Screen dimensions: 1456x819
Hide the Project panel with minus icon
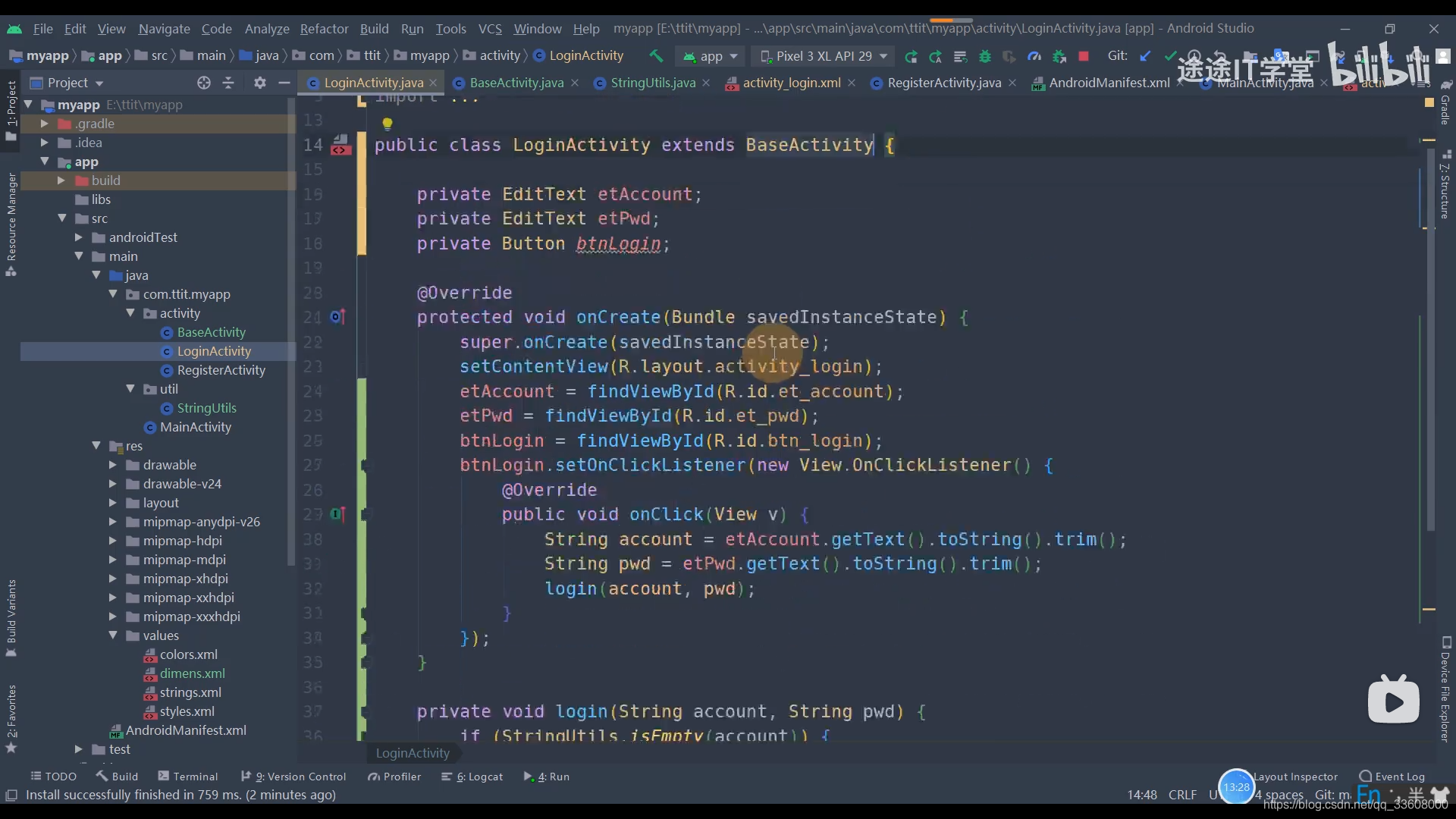(284, 83)
